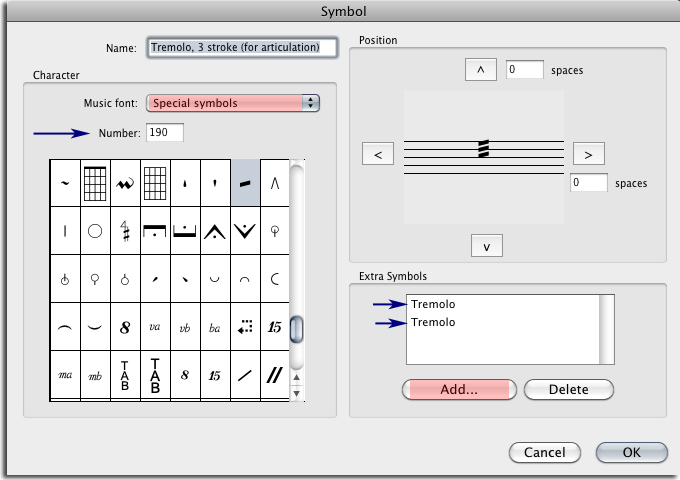
Task: Select the large upward arc slur symbol
Action: [x=65, y=327]
